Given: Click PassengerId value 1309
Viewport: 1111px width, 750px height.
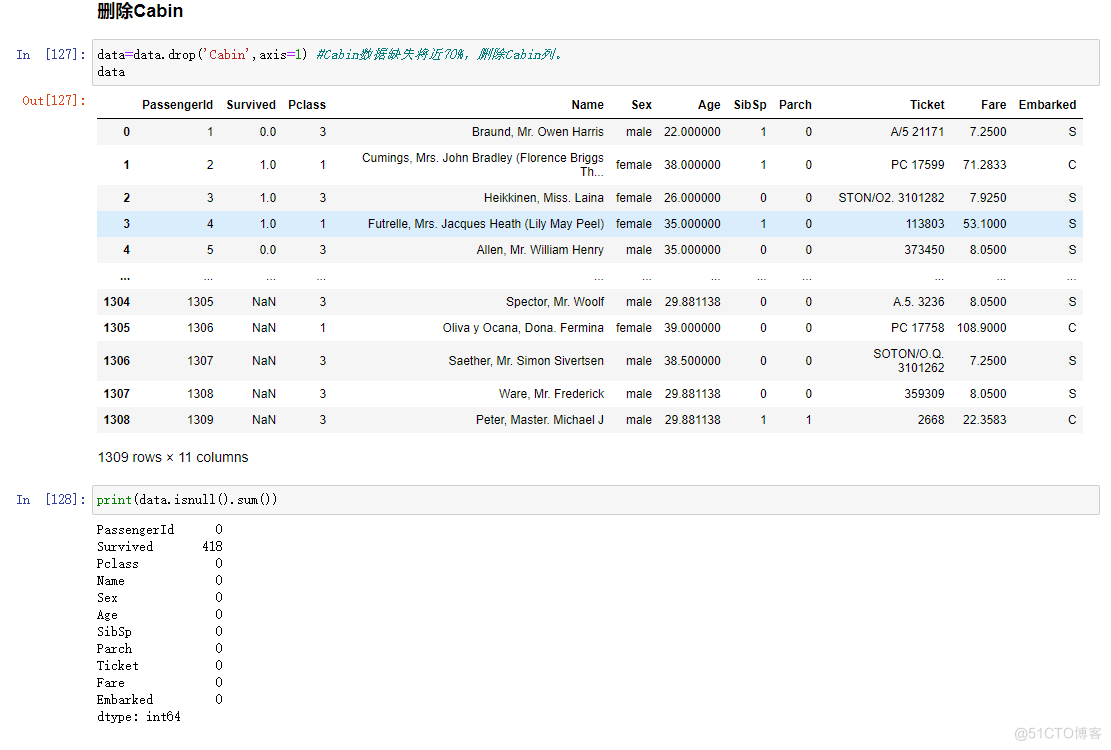Looking at the screenshot, I should (200, 420).
